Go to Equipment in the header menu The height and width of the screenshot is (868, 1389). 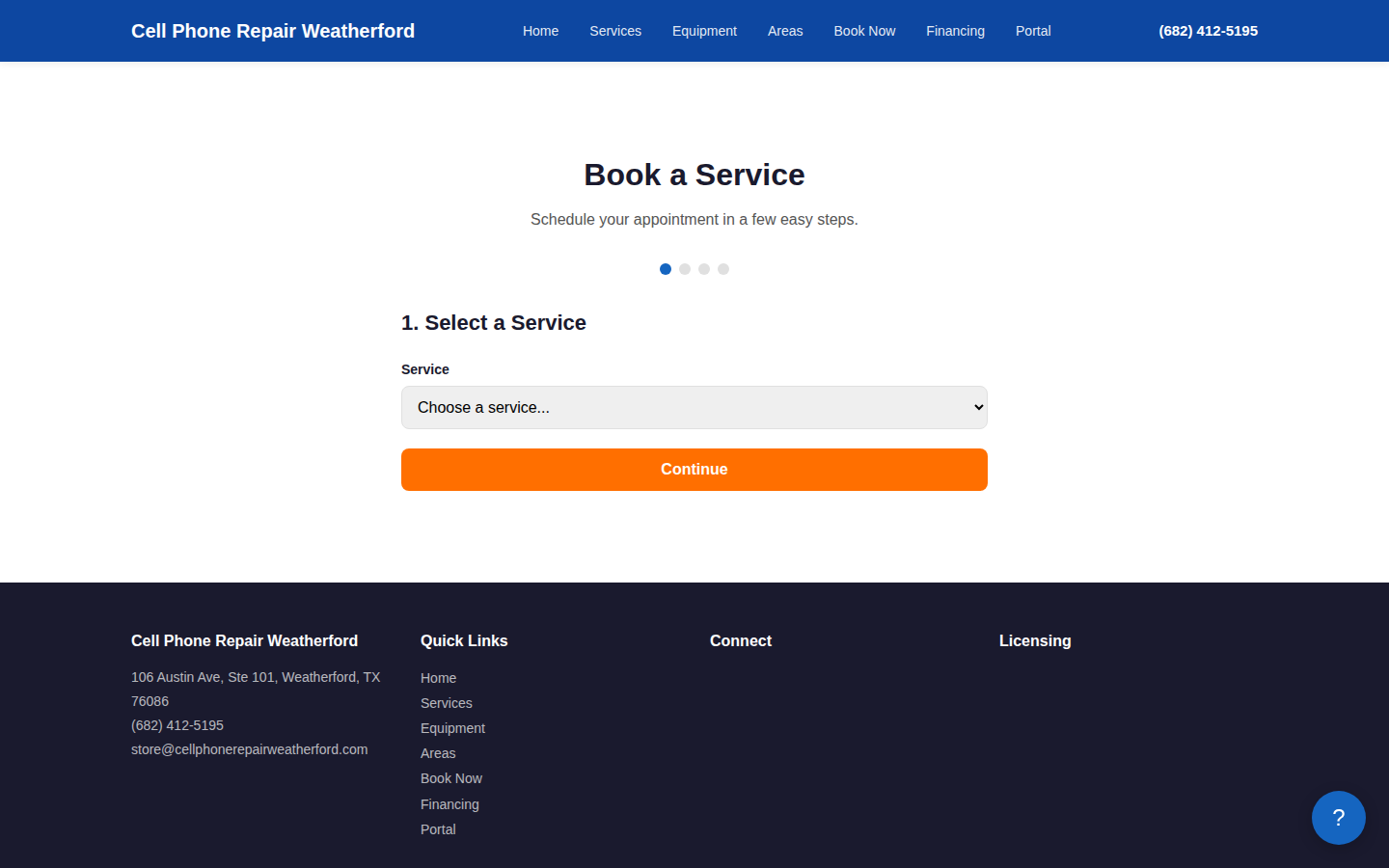coord(704,31)
